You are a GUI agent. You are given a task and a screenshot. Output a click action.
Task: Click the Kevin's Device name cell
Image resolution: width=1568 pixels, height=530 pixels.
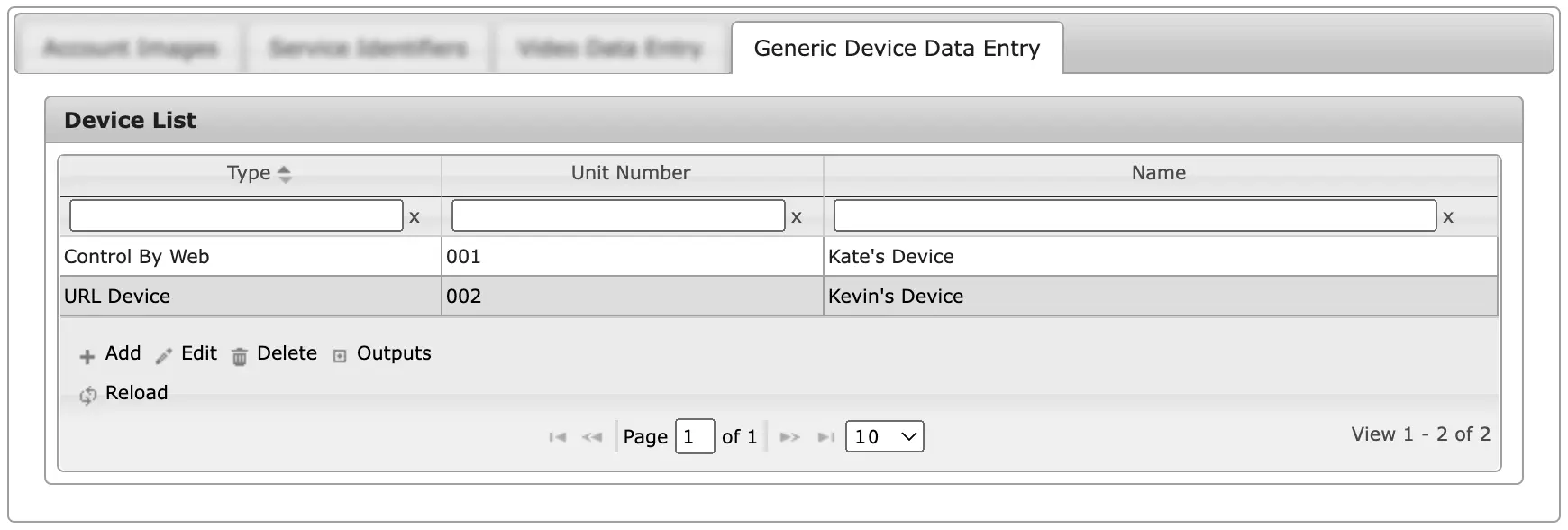[x=1160, y=297]
